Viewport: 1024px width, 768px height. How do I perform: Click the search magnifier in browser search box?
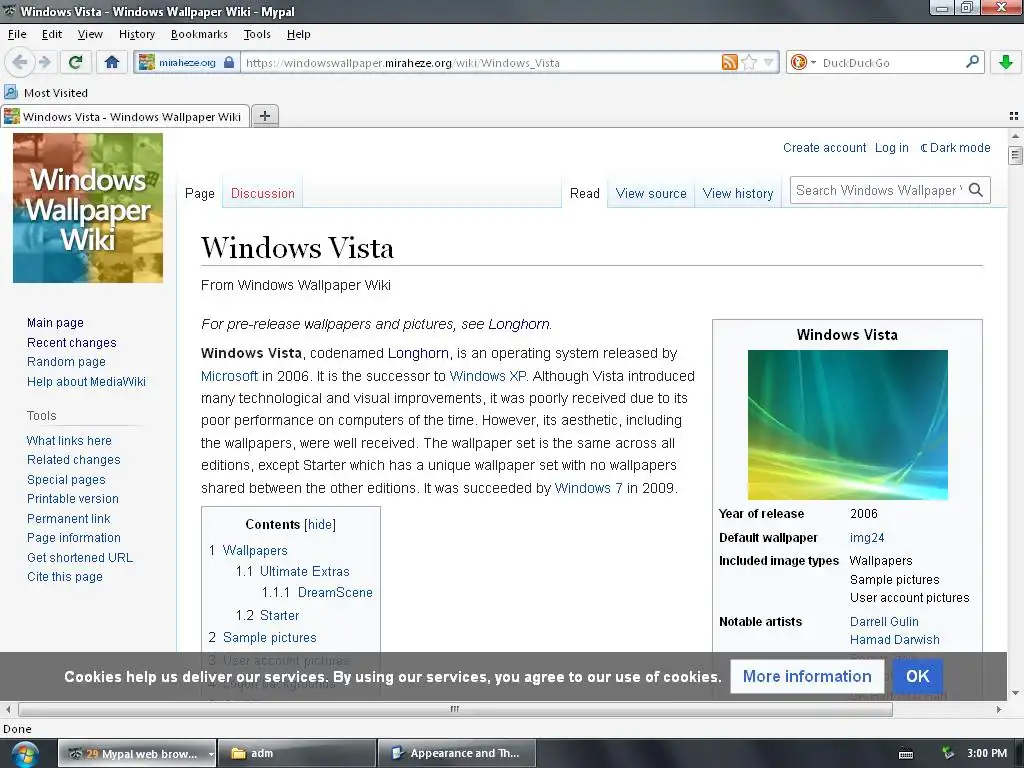pos(972,62)
